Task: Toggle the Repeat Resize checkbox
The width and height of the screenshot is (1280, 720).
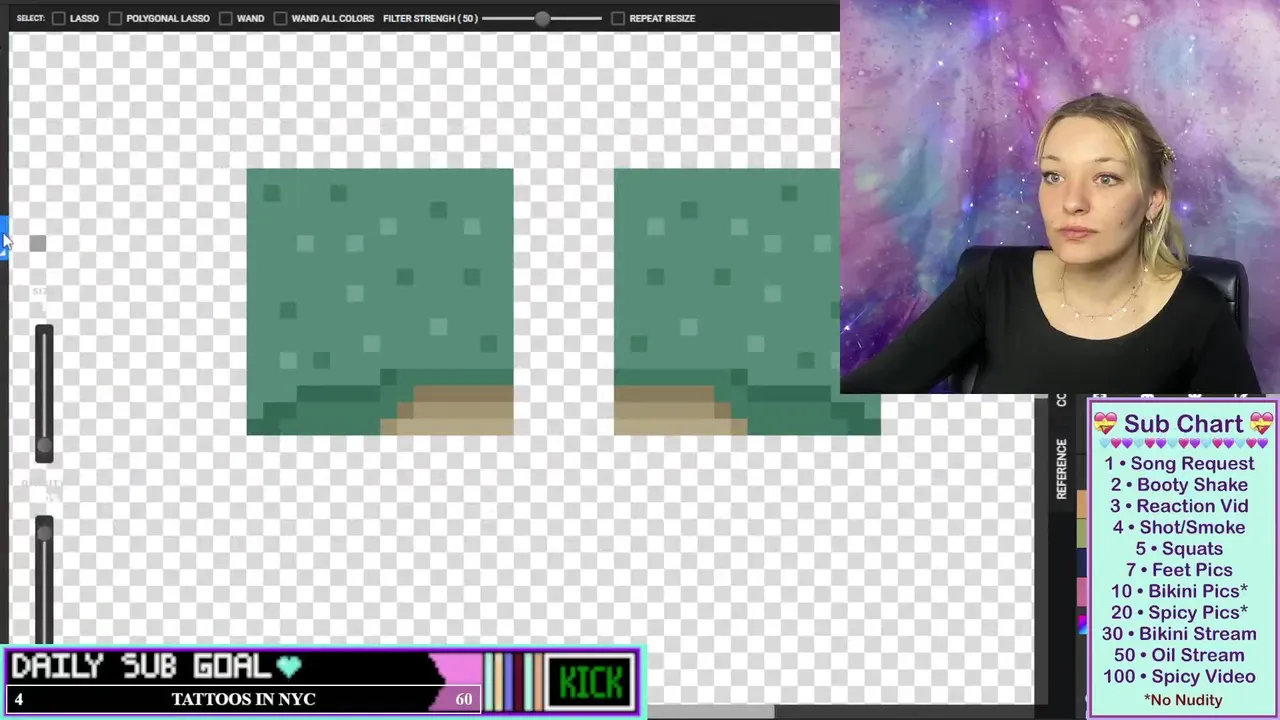Action: (x=618, y=18)
